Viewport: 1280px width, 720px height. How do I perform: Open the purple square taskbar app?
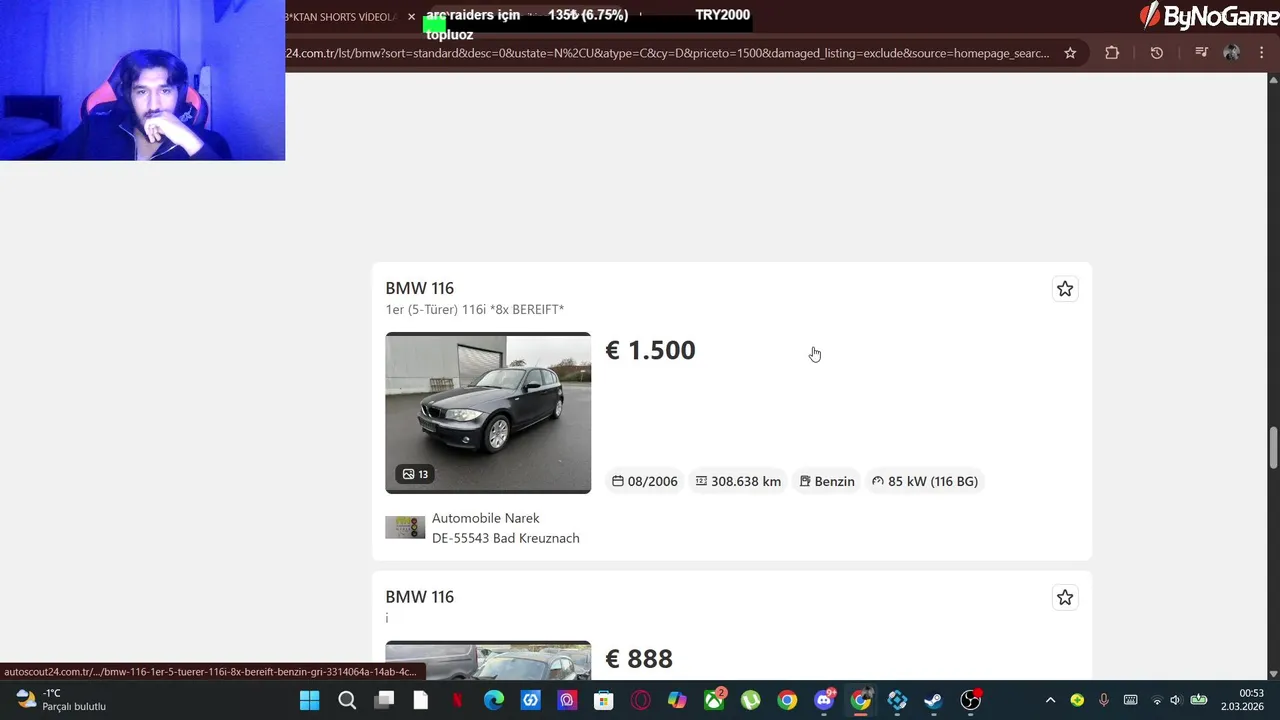[x=567, y=700]
